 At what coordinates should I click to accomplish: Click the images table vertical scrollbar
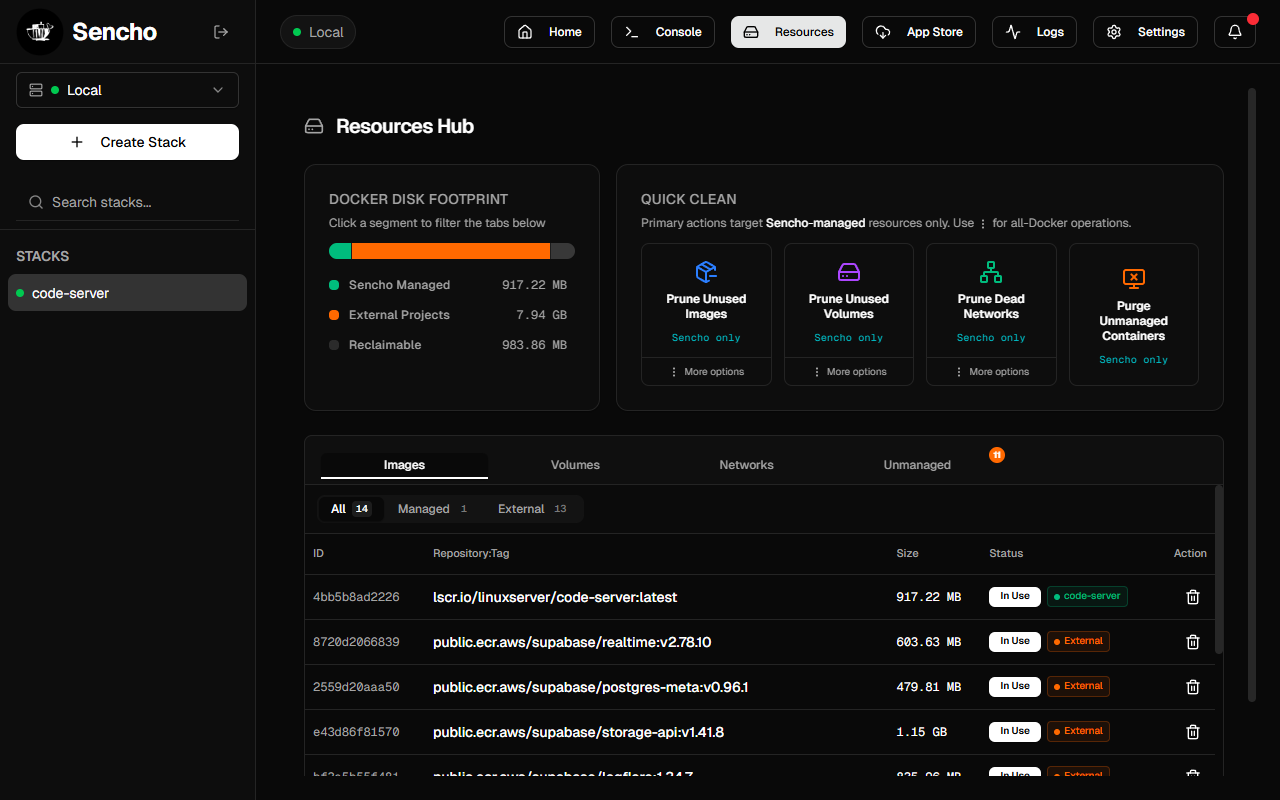[1218, 570]
